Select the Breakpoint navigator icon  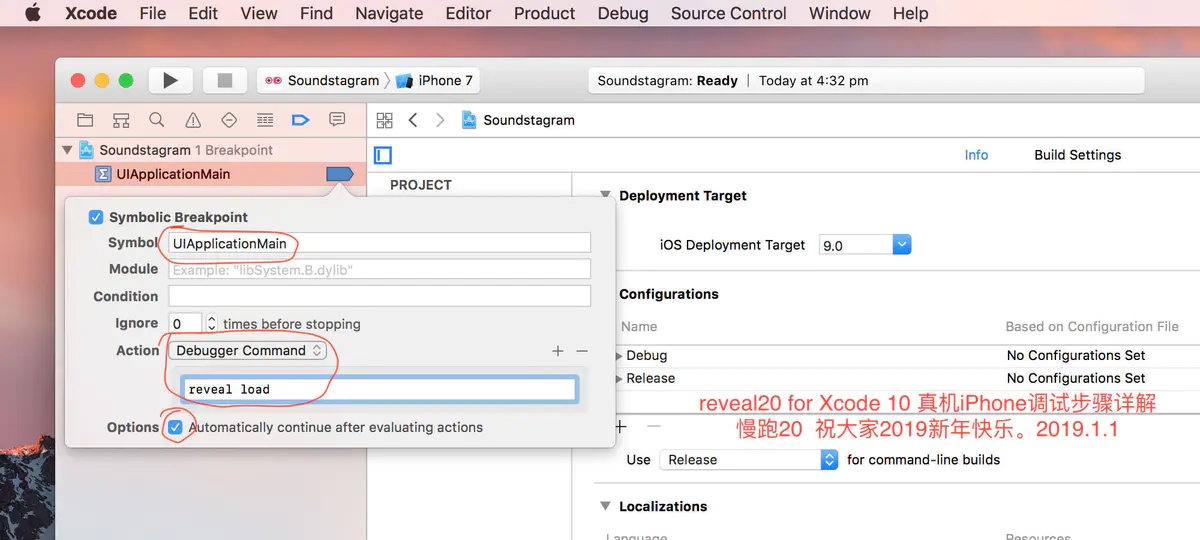point(300,120)
